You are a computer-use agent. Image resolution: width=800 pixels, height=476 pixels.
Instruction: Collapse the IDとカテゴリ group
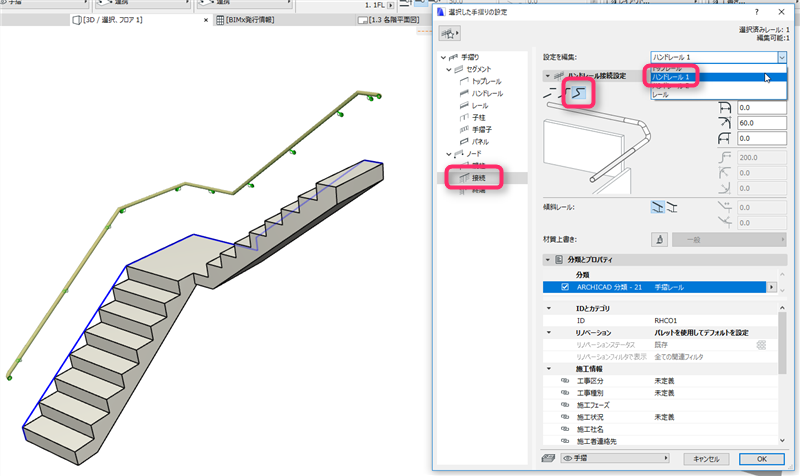click(549, 308)
